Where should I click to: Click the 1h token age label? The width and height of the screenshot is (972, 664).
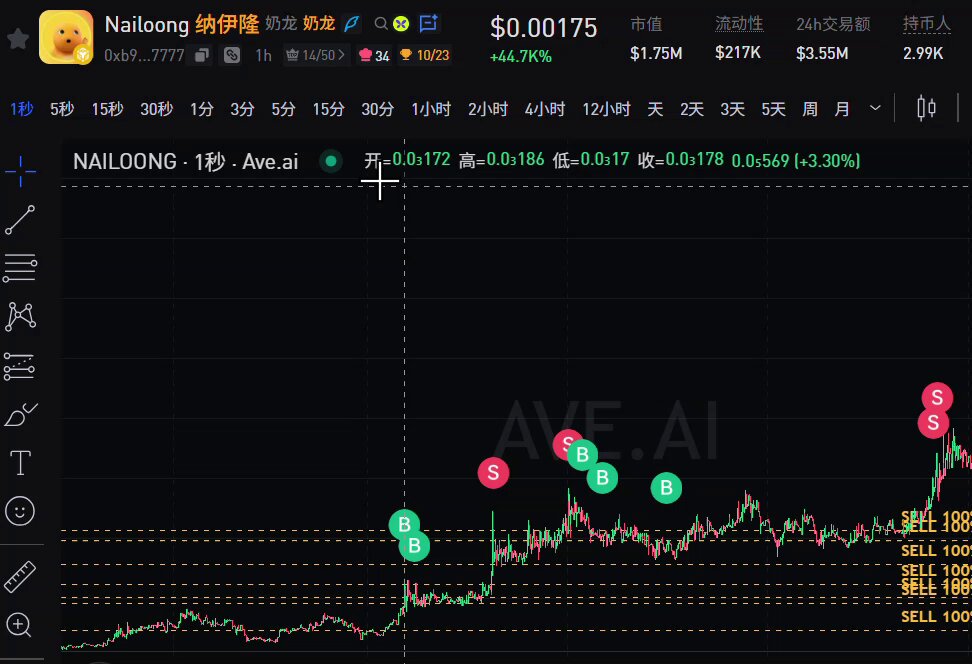[x=263, y=56]
